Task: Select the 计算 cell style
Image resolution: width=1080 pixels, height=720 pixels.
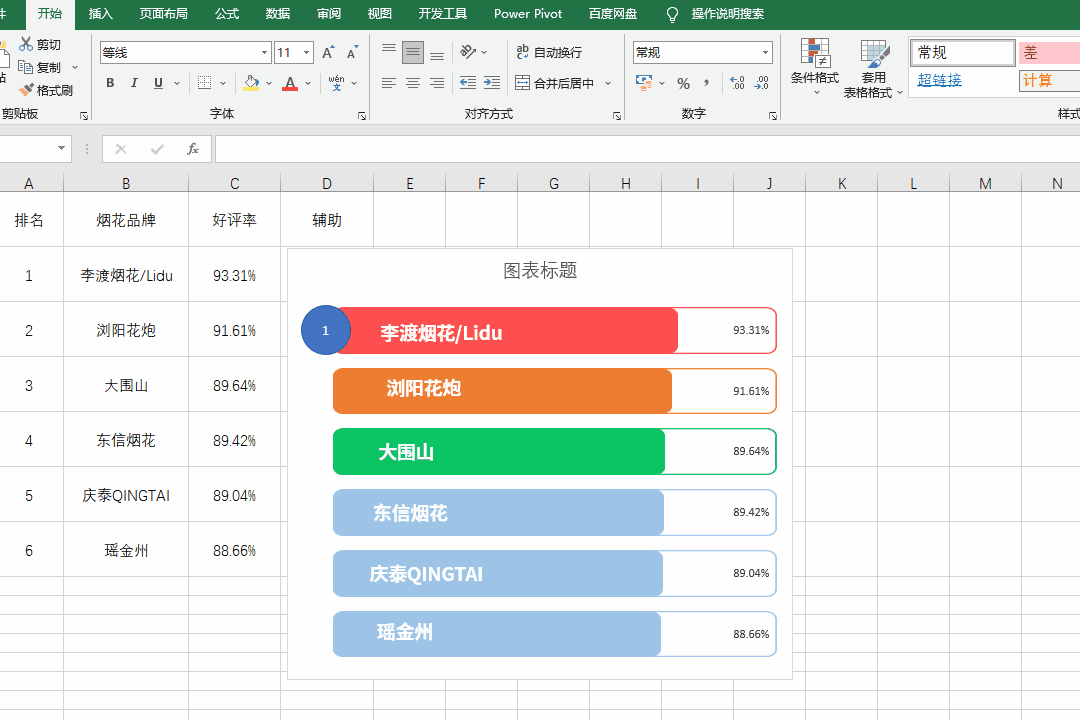Action: point(1049,80)
